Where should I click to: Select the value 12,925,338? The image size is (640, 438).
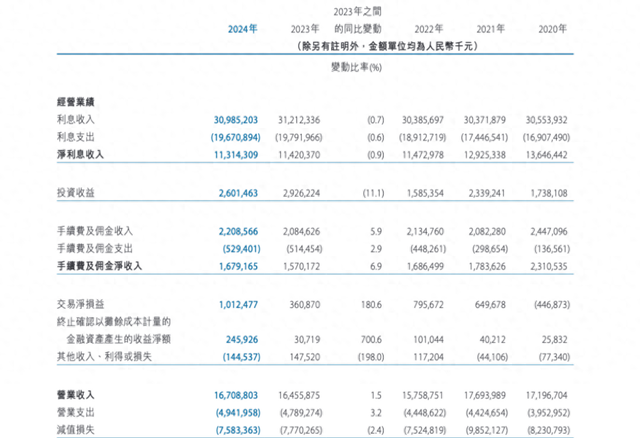[484, 155]
